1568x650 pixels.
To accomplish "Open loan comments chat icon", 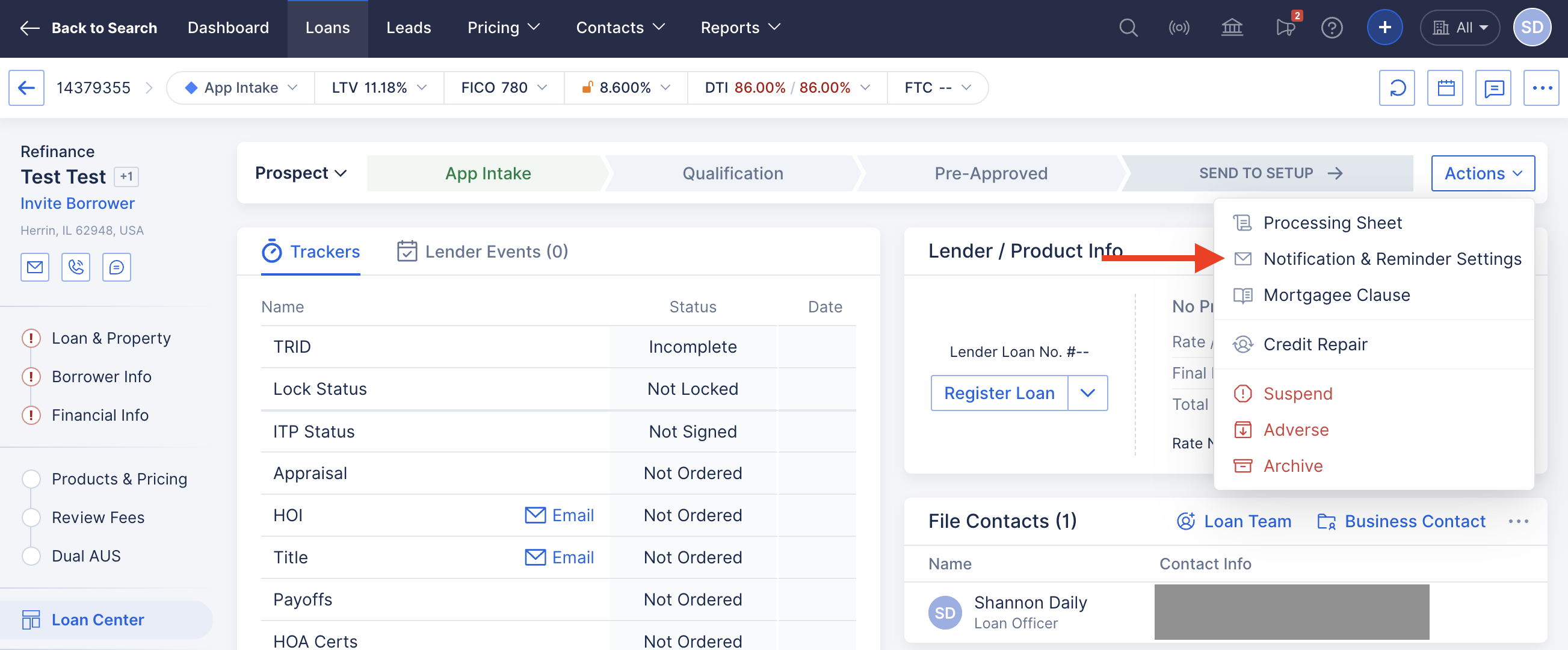I will [1493, 88].
